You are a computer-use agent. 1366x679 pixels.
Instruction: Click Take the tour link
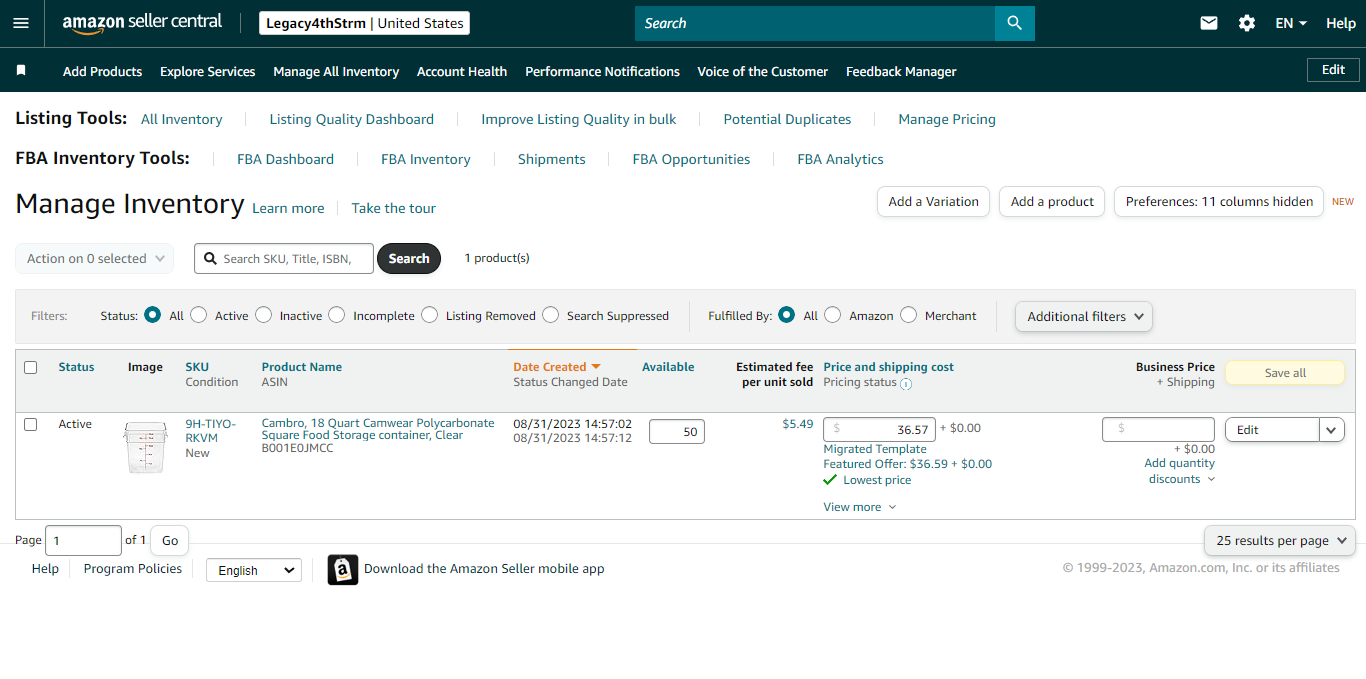point(393,208)
